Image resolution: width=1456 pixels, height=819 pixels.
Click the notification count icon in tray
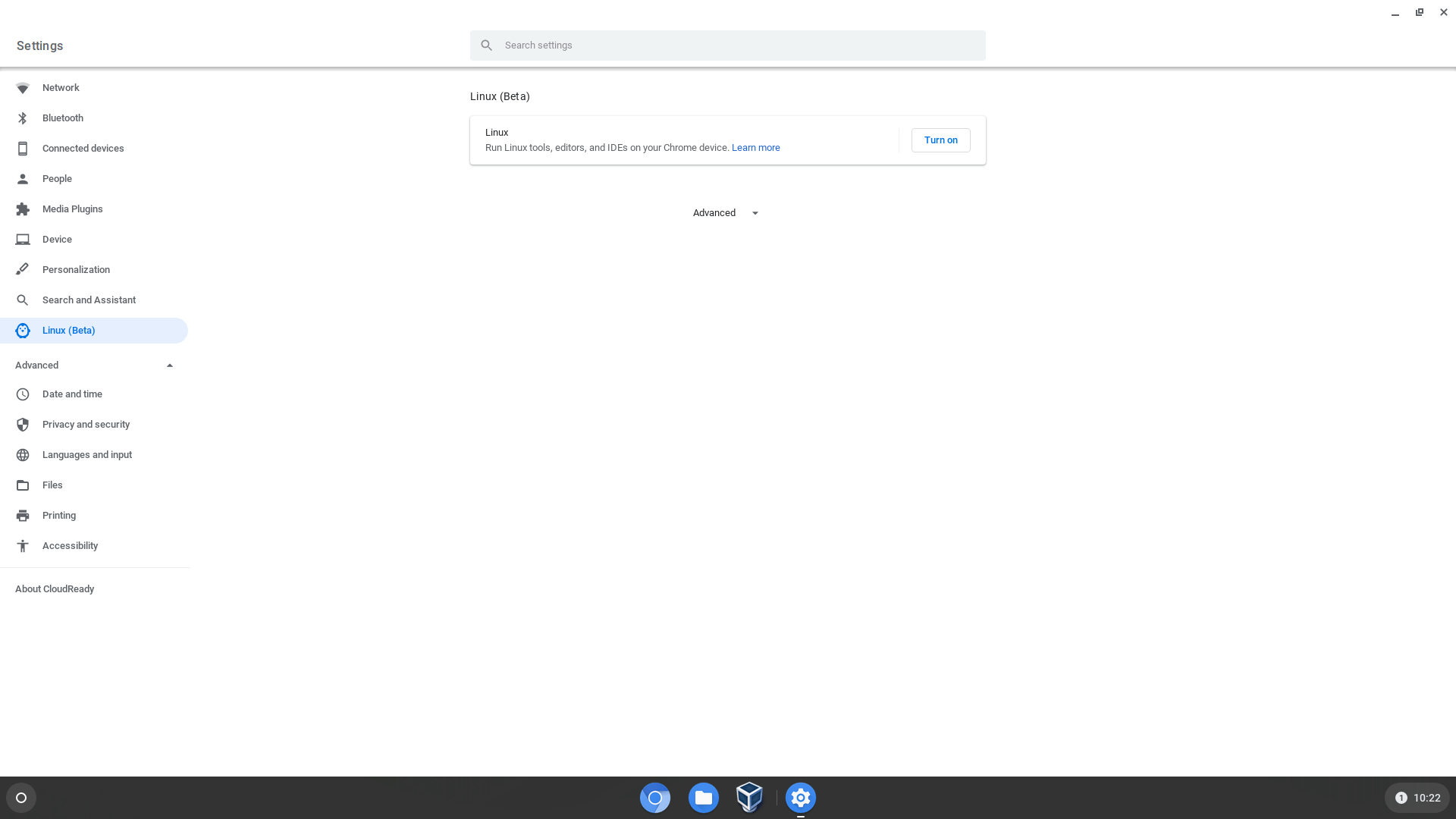pyautogui.click(x=1401, y=798)
